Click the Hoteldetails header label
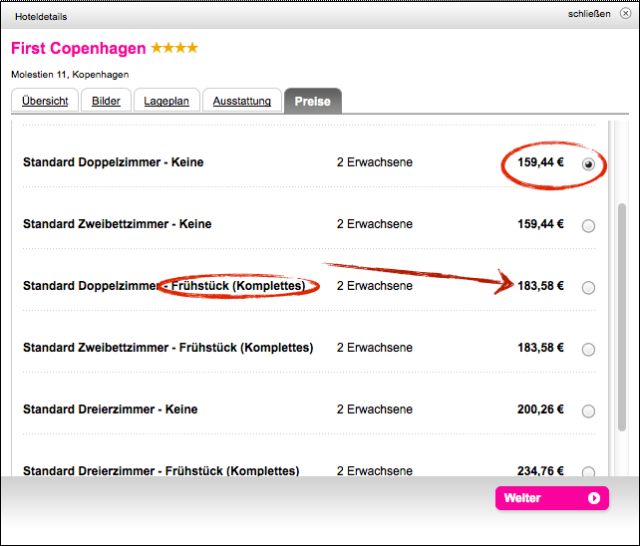Viewport: 640px width, 546px height. [x=41, y=17]
